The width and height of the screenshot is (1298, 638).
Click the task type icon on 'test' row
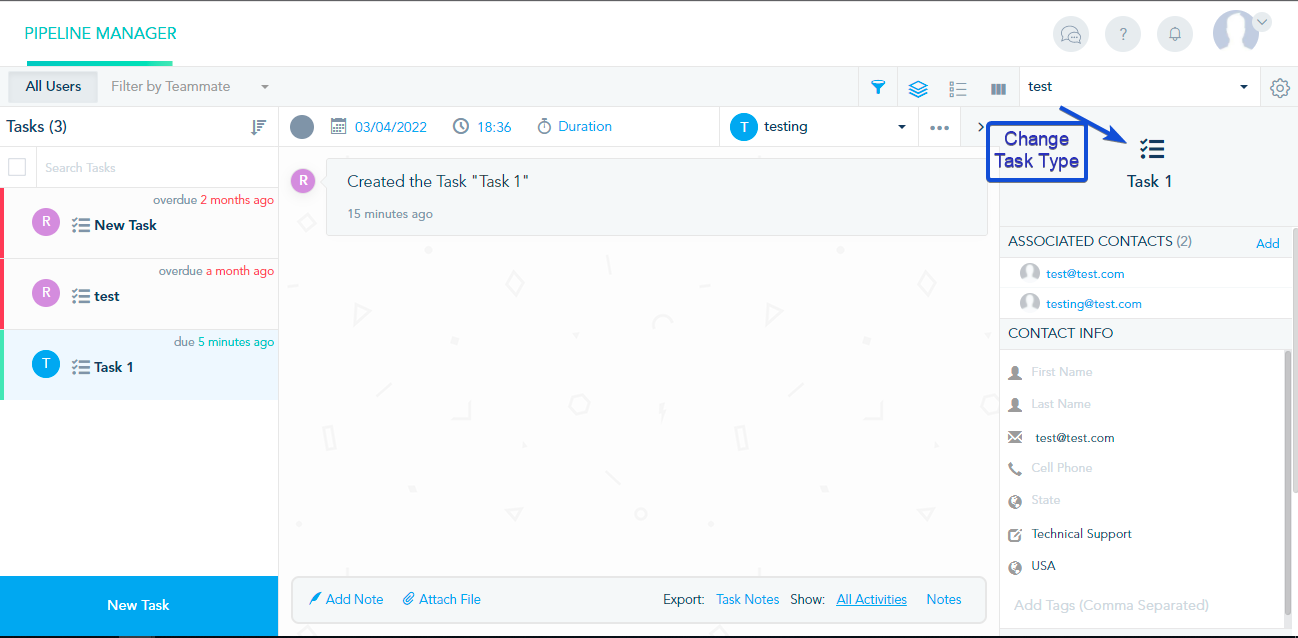pos(81,296)
